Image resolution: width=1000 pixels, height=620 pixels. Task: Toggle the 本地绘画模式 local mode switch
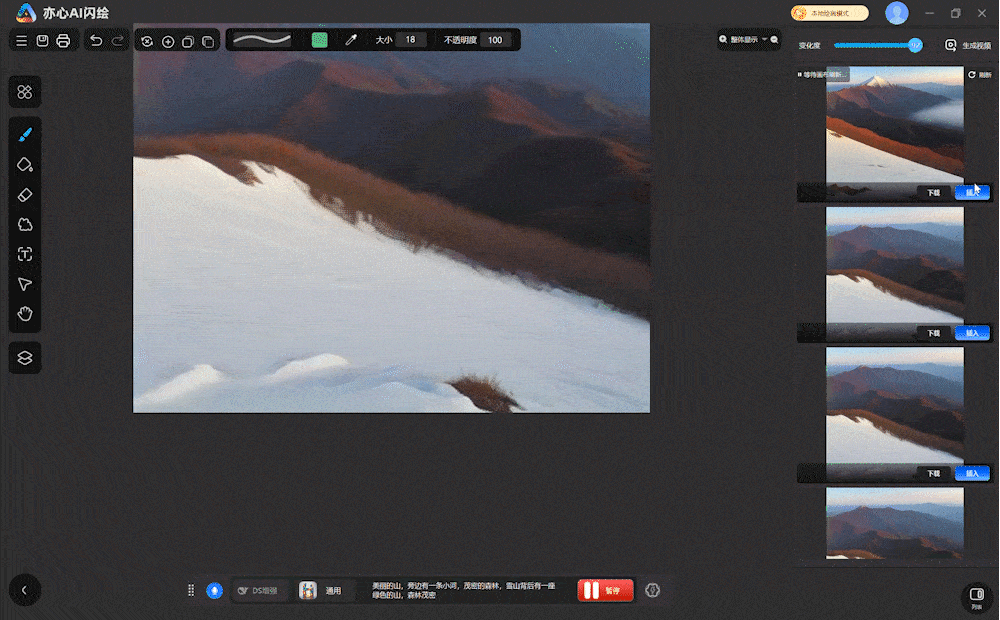(829, 13)
